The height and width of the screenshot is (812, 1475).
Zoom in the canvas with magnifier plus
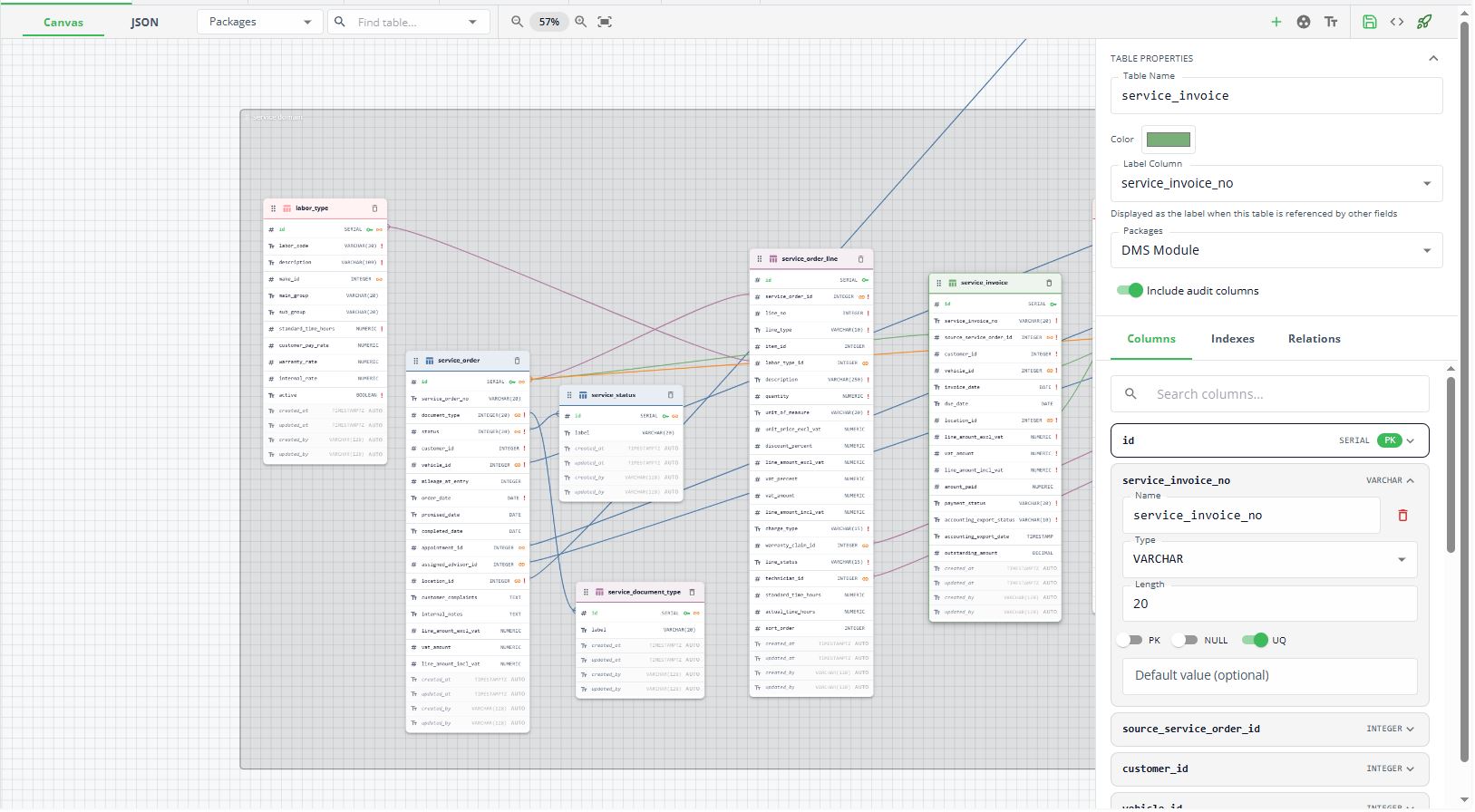[x=580, y=22]
